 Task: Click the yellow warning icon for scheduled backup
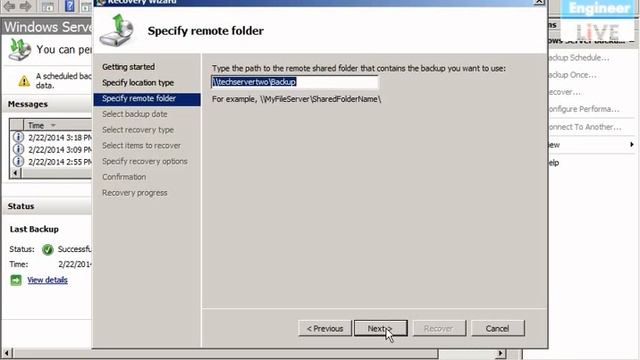pyautogui.click(x=24, y=81)
